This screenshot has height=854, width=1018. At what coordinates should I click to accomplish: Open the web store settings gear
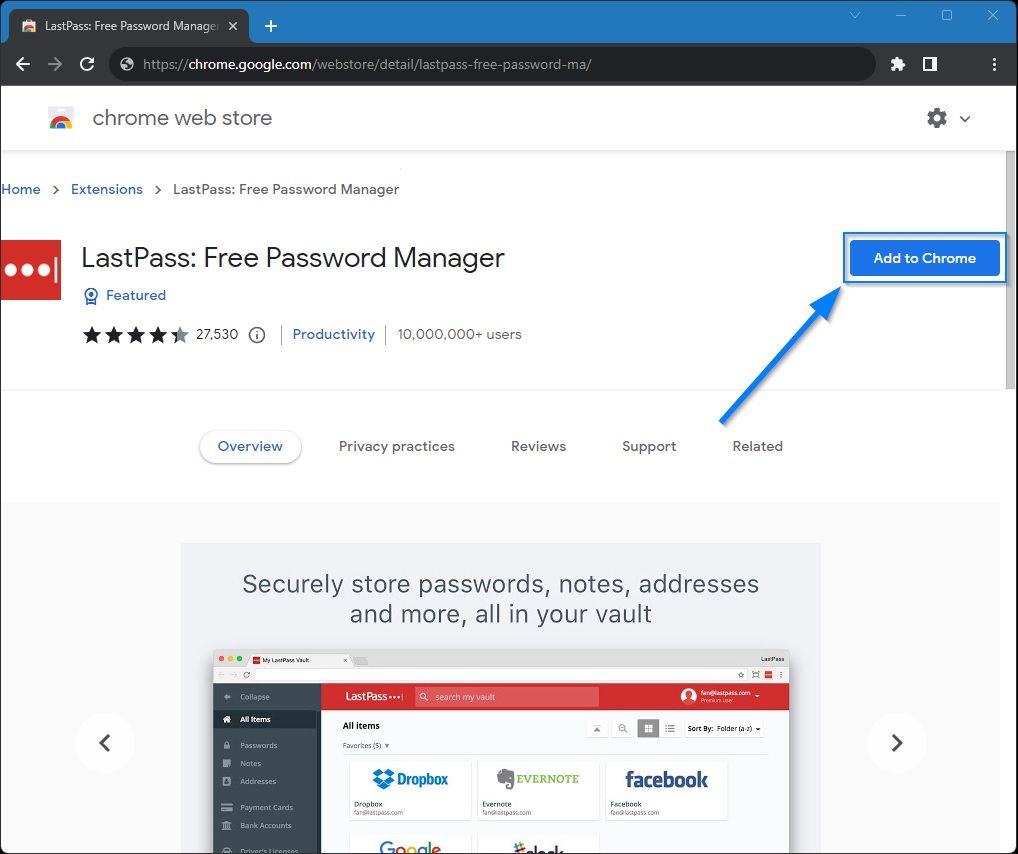tap(936, 118)
